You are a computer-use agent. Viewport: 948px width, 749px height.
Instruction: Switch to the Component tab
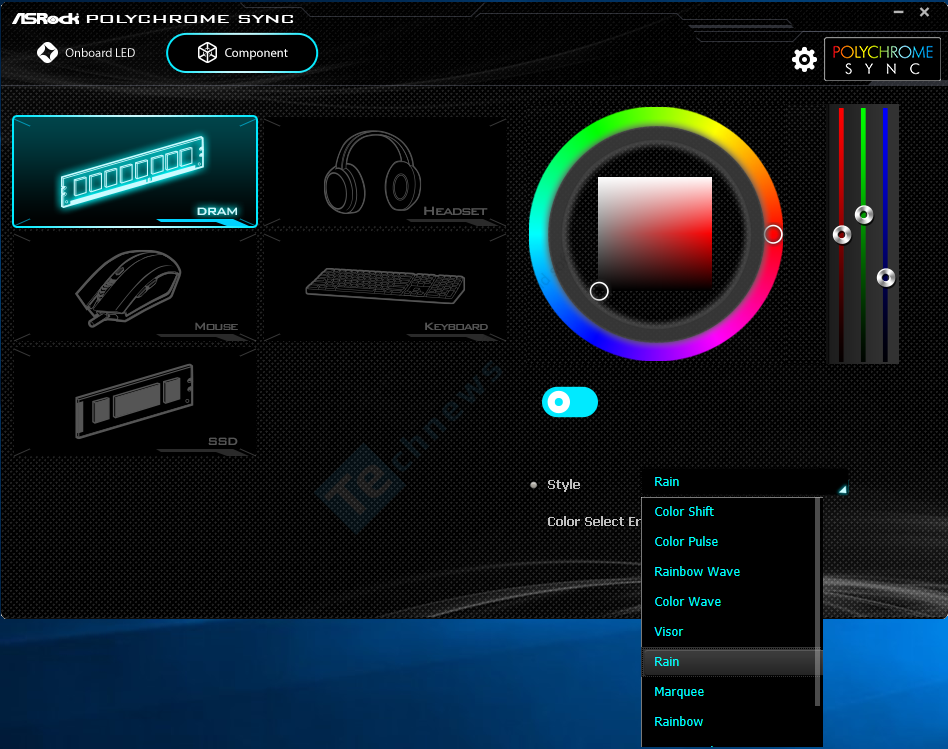click(x=242, y=53)
